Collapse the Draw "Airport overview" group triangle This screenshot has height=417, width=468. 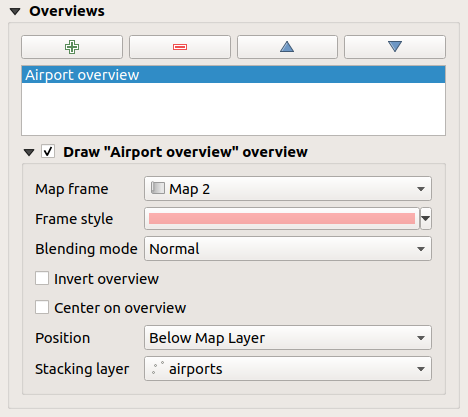coord(29,153)
